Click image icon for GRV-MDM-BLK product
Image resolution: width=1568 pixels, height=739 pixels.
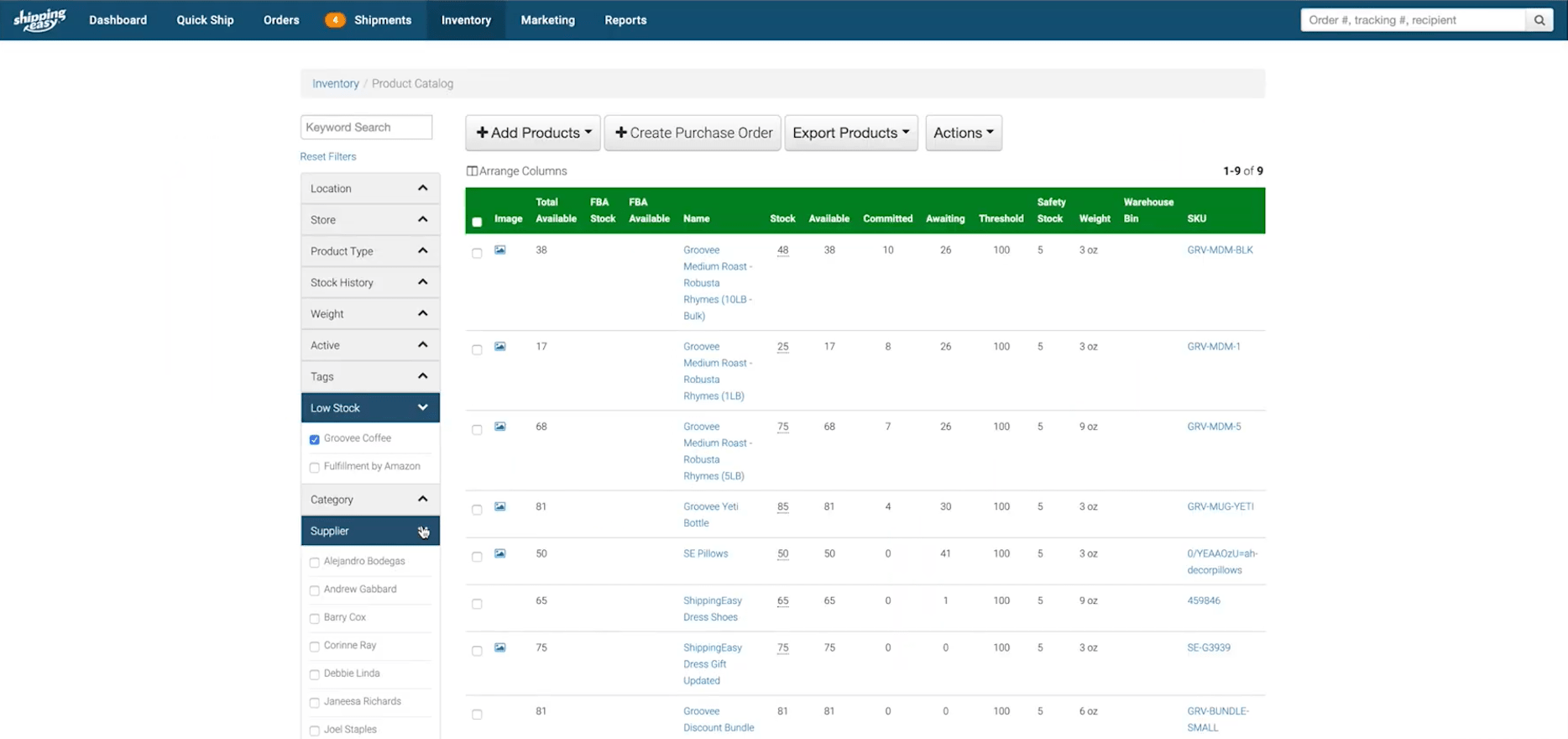pos(500,250)
